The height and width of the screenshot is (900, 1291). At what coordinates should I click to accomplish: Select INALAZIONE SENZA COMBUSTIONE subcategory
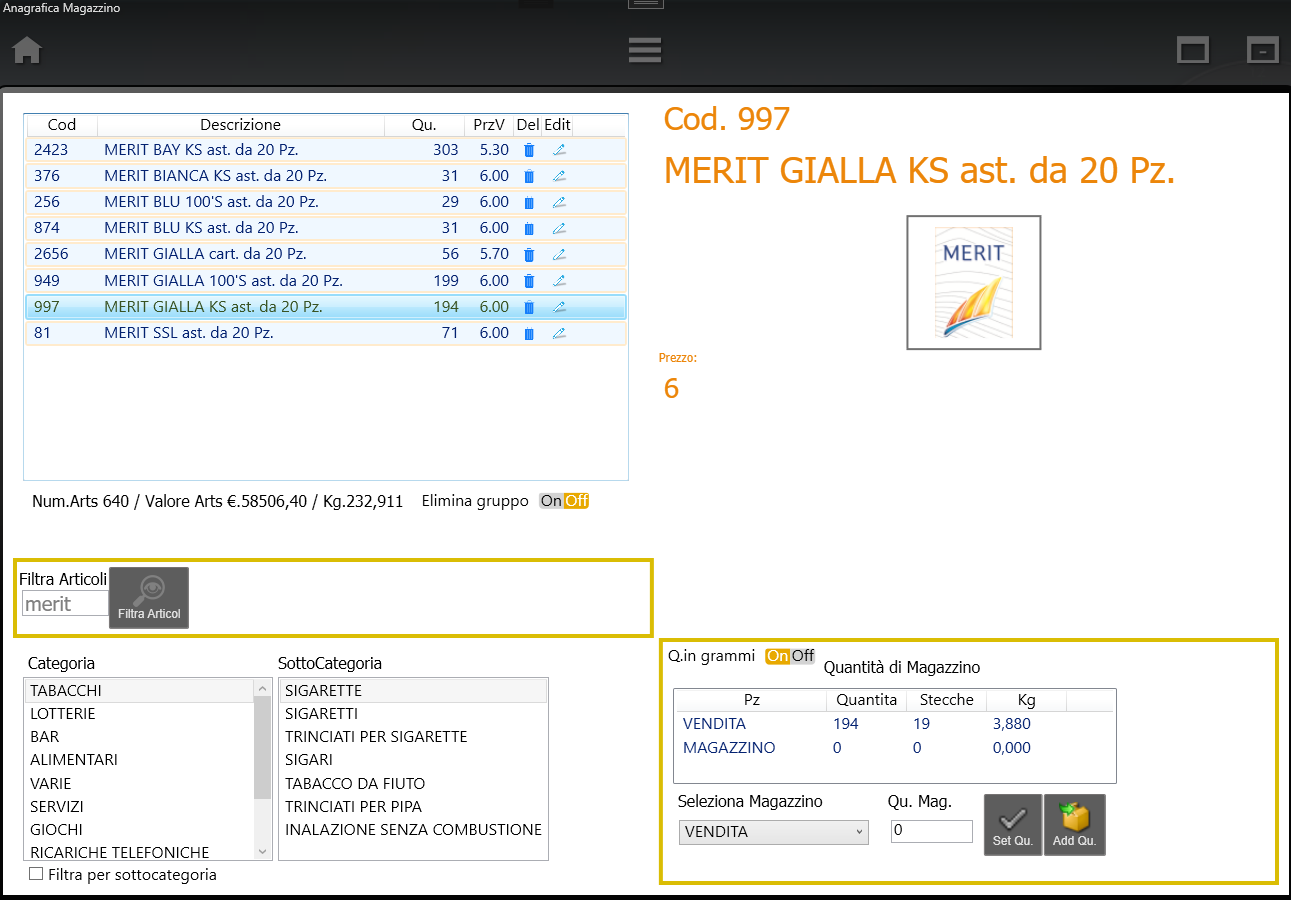pyautogui.click(x=413, y=830)
